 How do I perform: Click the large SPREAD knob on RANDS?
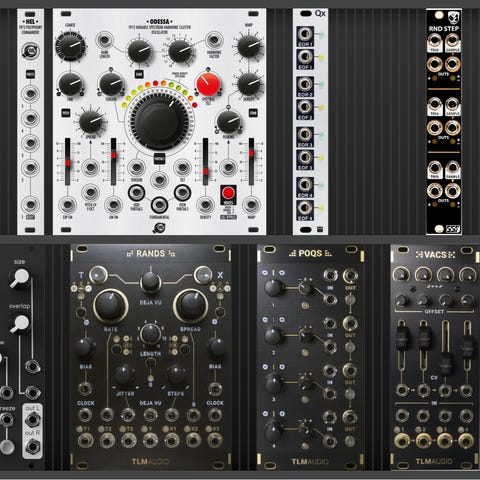(191, 305)
